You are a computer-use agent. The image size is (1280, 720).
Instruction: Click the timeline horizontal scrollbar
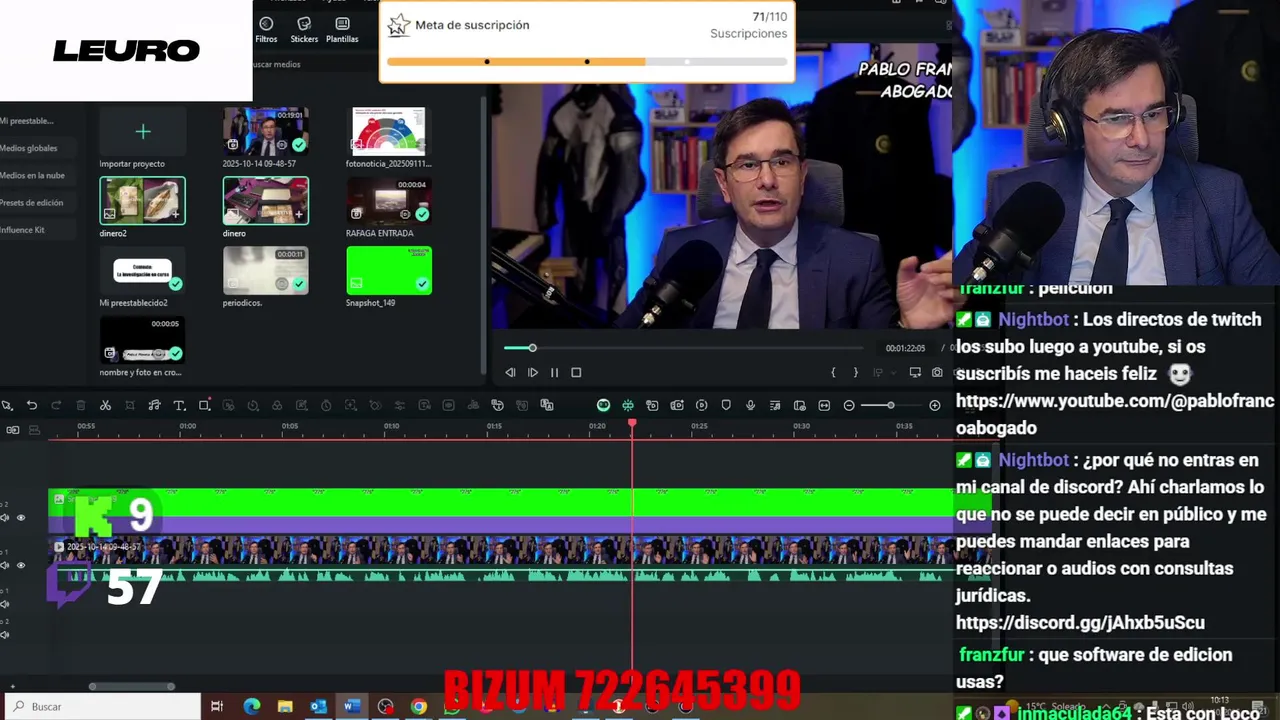132,686
